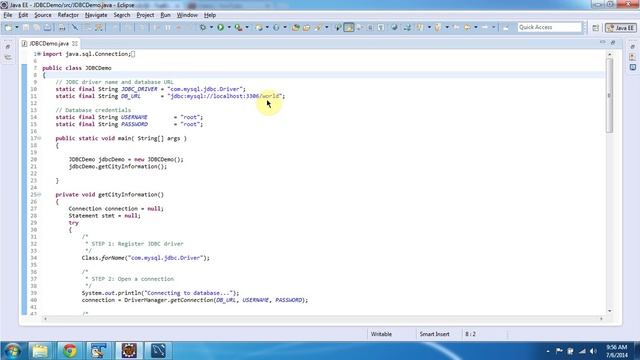Click the Last Edit Location icon

[x=456, y=27]
